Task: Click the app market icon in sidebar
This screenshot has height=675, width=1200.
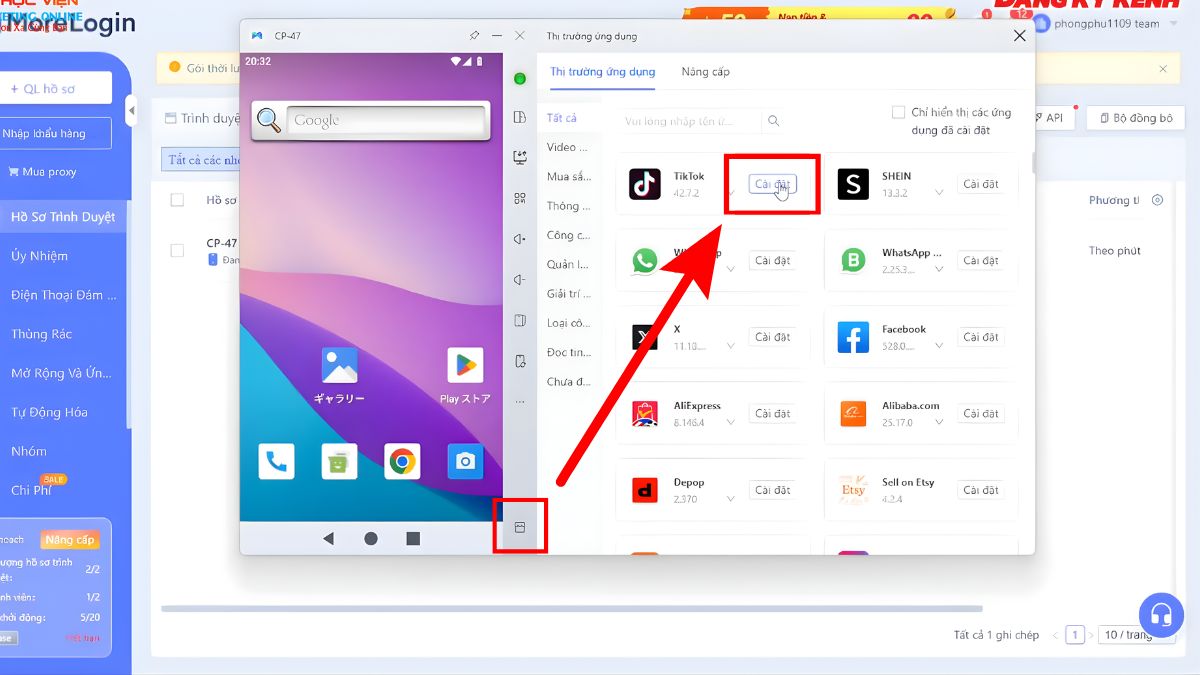Action: click(520, 527)
